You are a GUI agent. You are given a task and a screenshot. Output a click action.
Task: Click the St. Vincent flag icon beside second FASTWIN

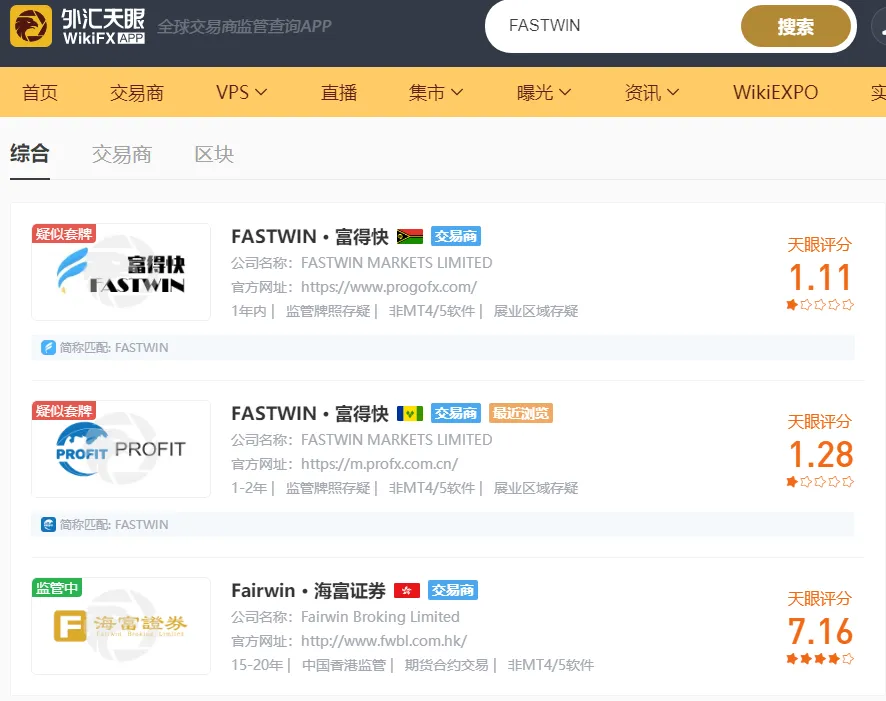[x=410, y=413]
